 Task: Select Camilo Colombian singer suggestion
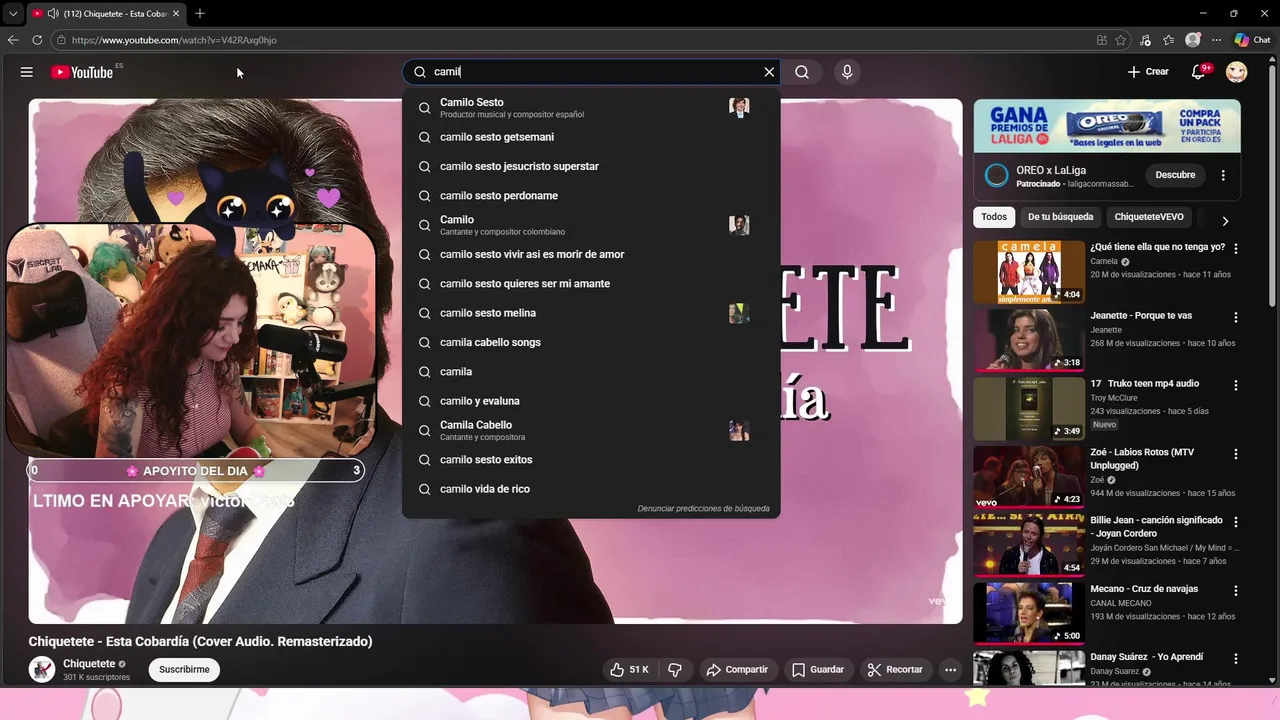point(591,225)
